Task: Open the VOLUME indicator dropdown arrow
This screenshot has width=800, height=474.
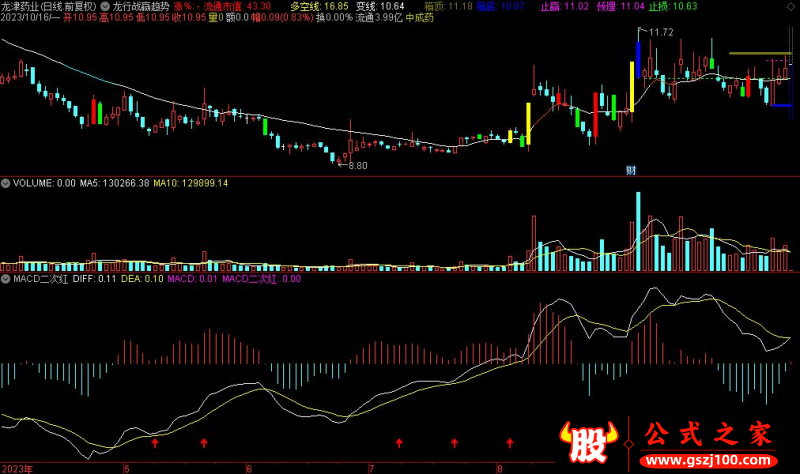Action: point(6,183)
